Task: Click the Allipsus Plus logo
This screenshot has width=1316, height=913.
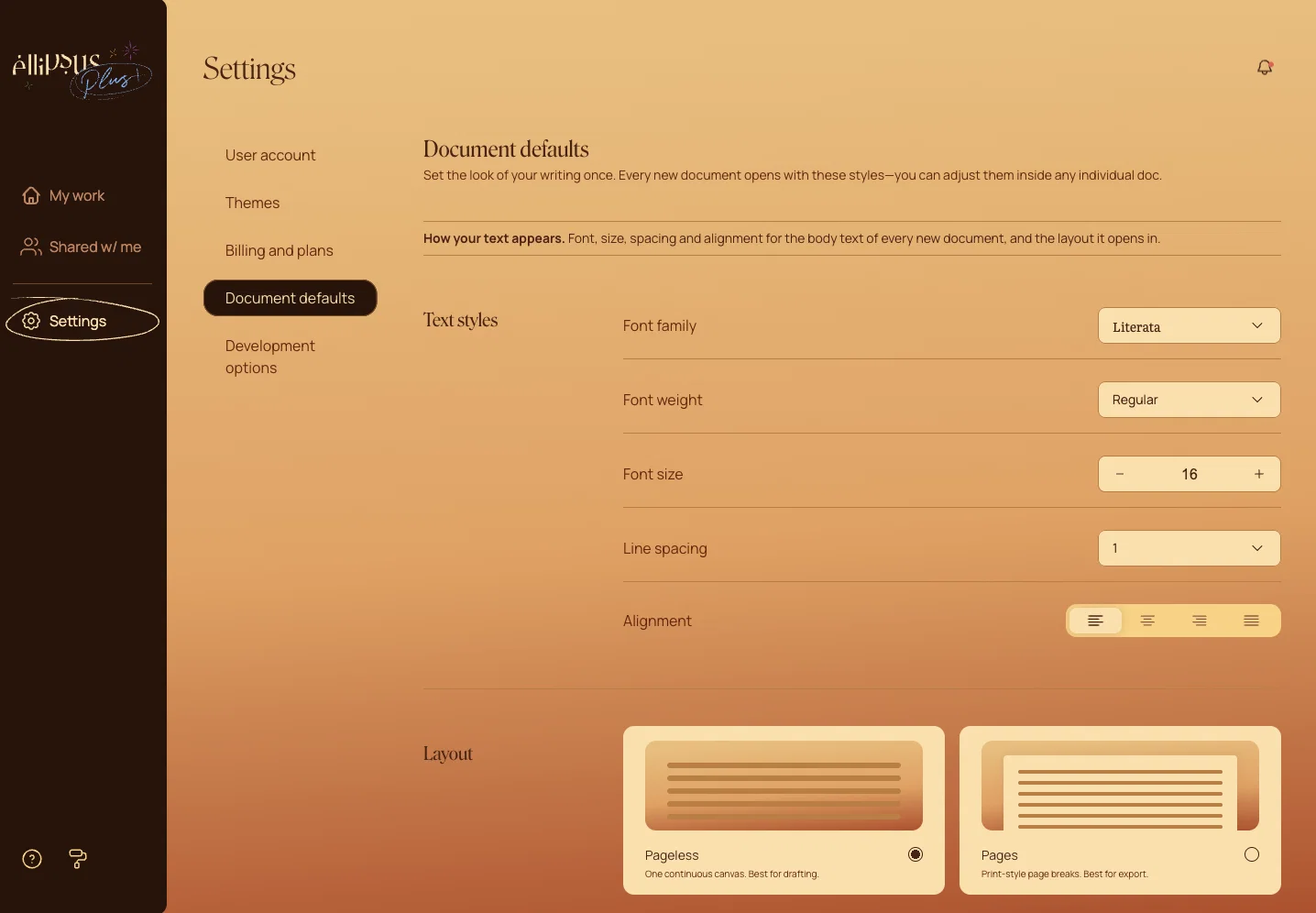Action: (82, 71)
